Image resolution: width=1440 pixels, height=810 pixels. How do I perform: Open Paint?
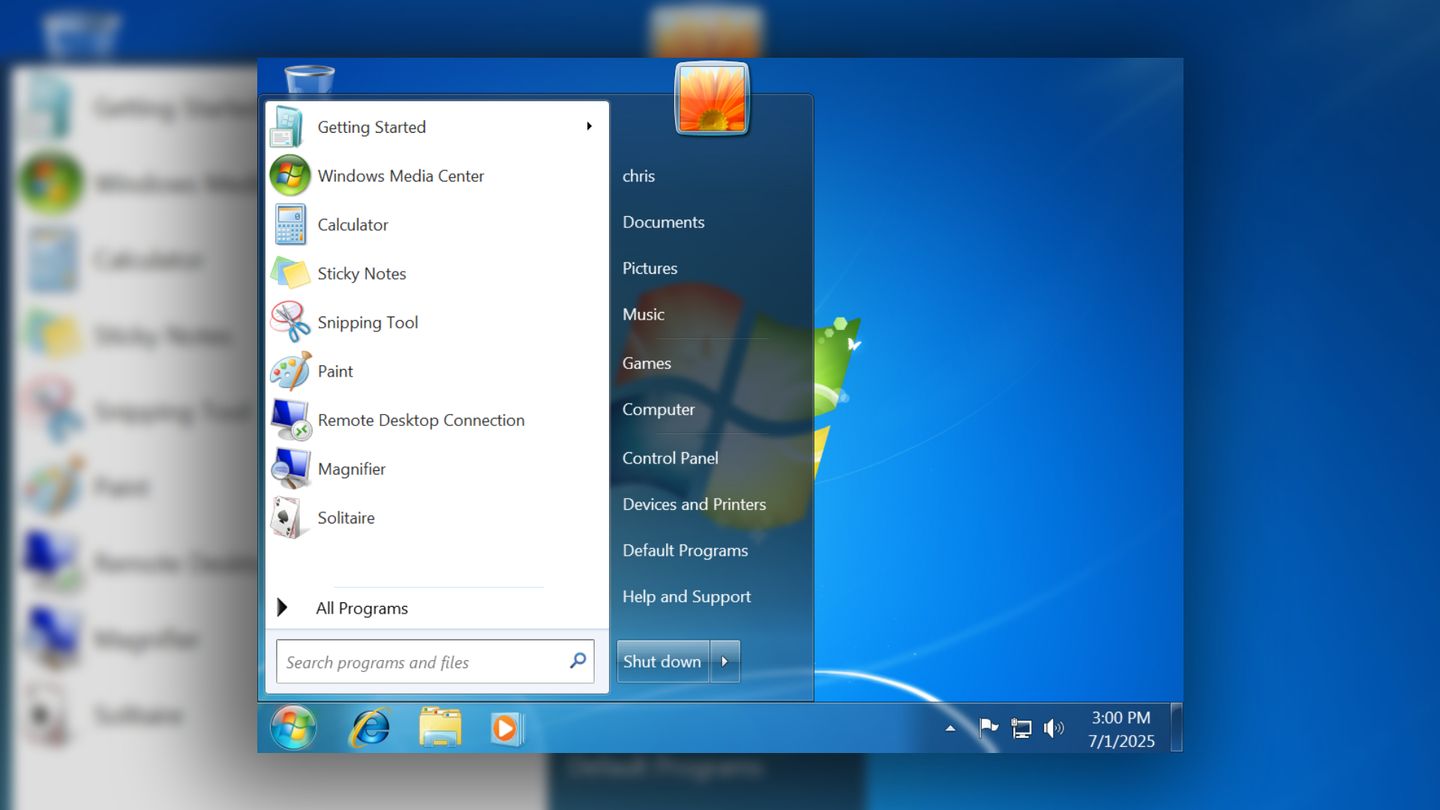[335, 371]
